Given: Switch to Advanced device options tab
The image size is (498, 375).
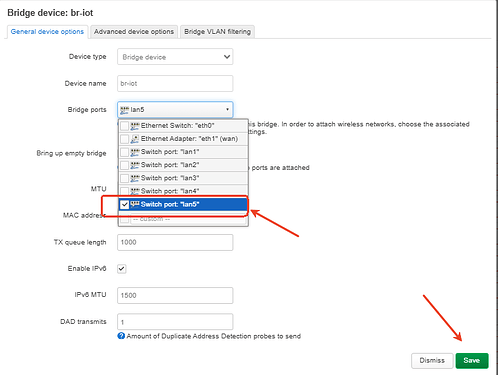Looking at the screenshot, I should click(134, 32).
